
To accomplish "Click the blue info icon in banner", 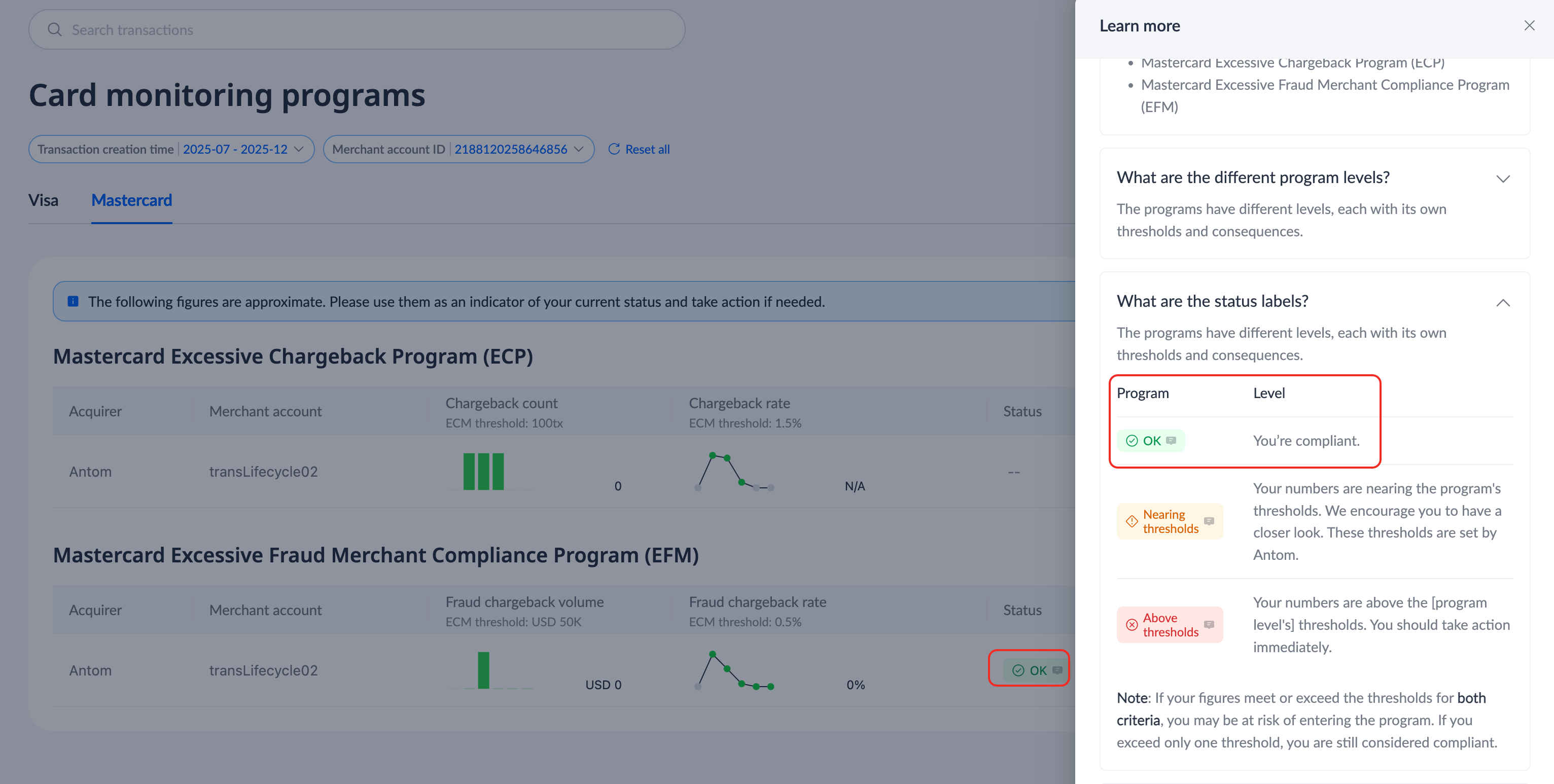I will [73, 301].
